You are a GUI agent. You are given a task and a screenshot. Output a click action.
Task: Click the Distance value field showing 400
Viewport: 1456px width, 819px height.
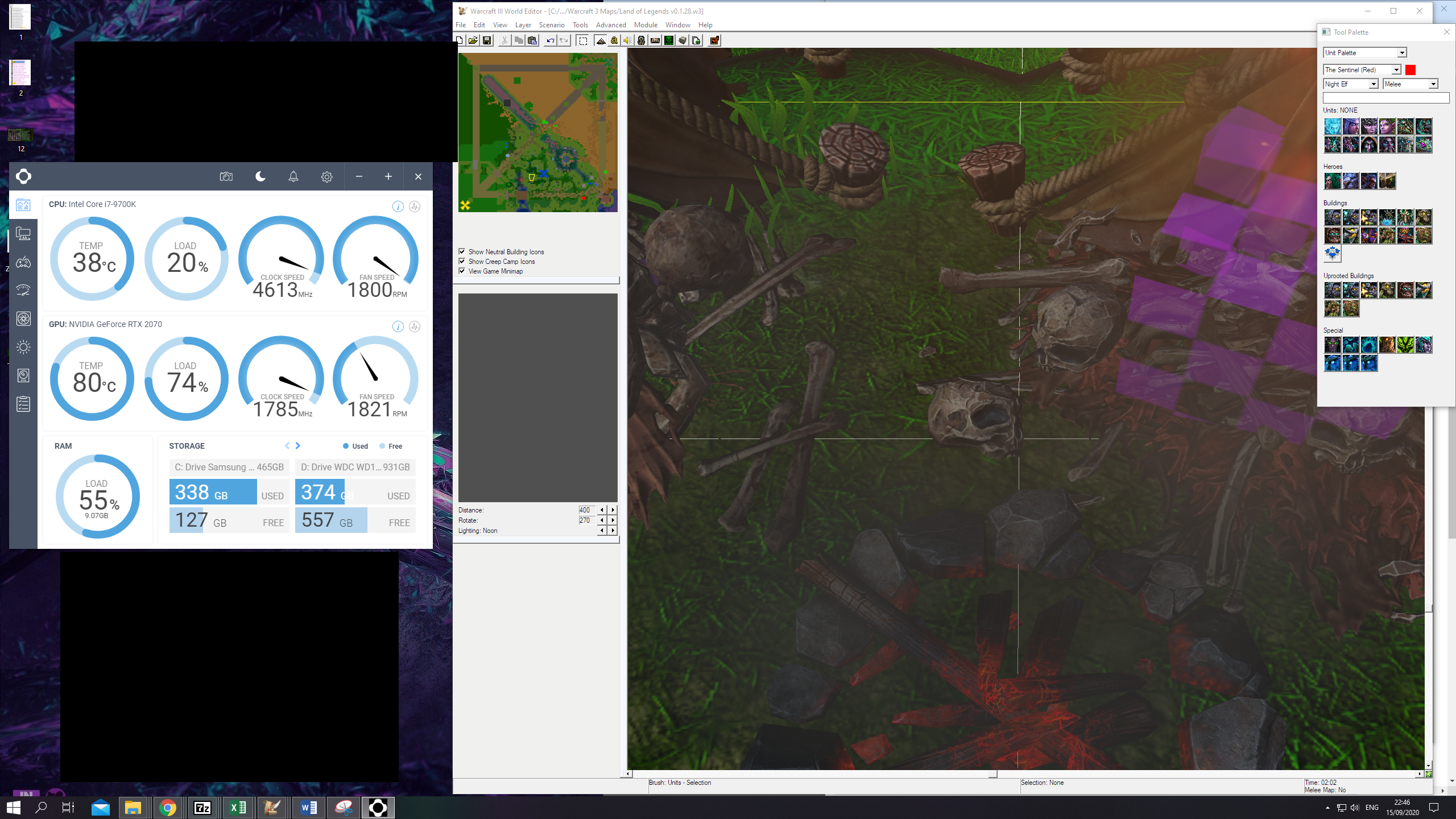586,510
